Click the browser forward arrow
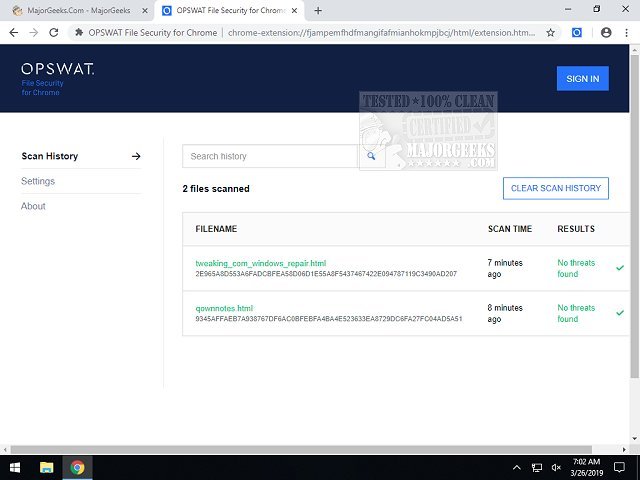Screen dimensions: 640x480 pyautogui.click(x=33, y=33)
